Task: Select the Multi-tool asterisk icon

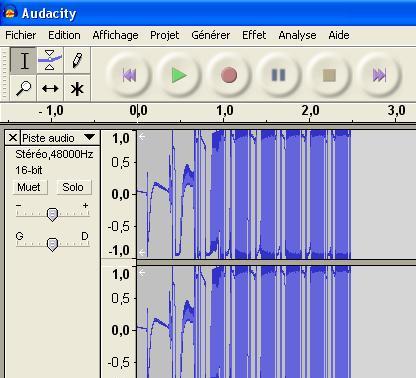Action: (77, 88)
